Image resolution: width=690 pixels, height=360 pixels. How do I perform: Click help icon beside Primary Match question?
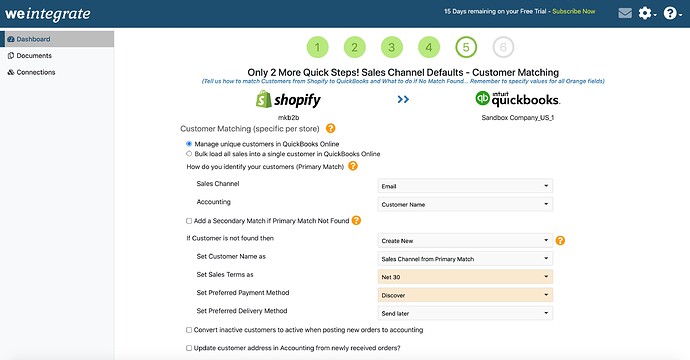(x=353, y=166)
